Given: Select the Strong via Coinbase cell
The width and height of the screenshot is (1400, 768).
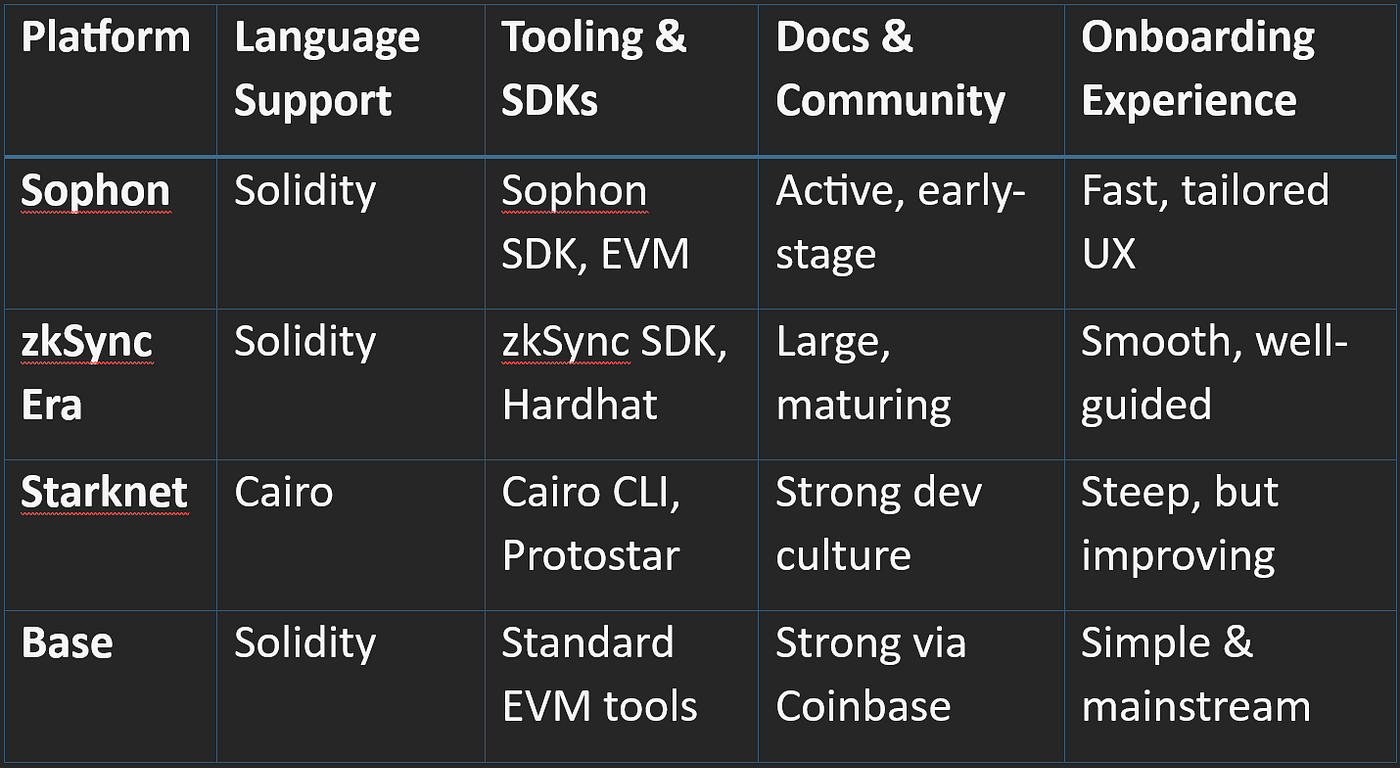Looking at the screenshot, I should (911, 686).
